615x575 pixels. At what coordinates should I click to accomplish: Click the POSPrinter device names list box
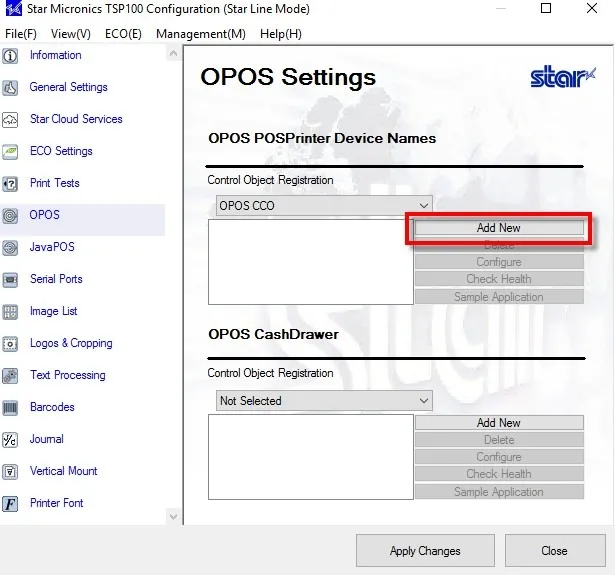pos(311,262)
